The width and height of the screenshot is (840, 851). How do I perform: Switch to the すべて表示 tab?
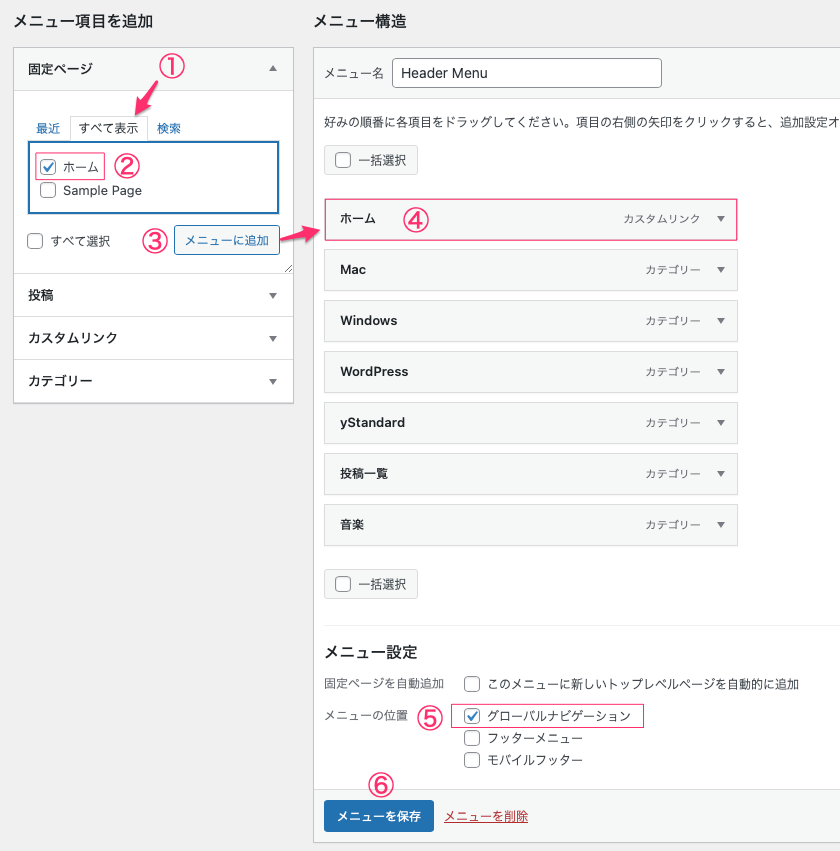coord(109,129)
